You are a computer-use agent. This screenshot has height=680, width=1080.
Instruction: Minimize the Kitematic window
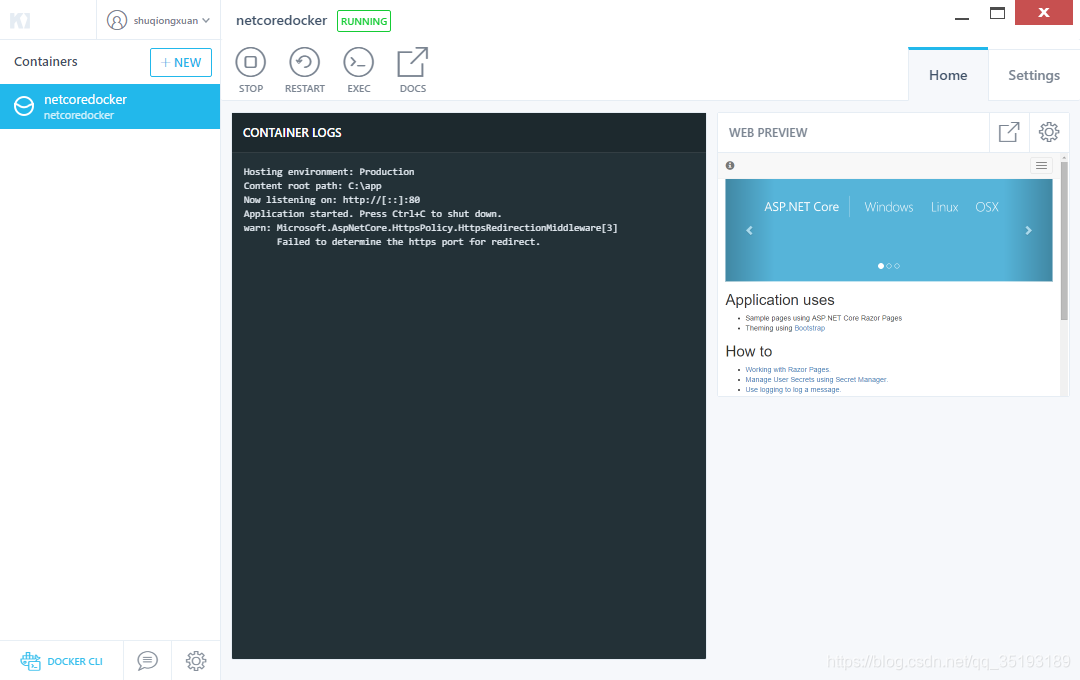[x=962, y=19]
